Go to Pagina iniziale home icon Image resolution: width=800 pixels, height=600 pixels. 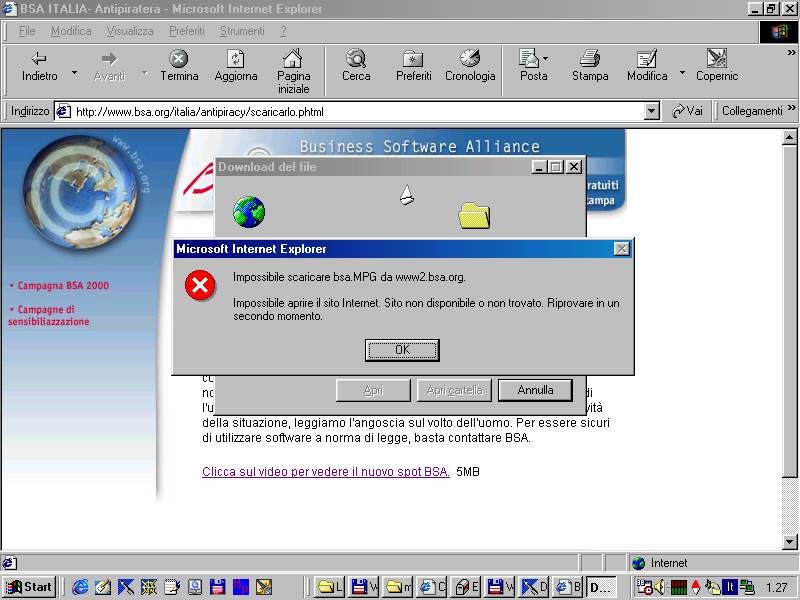293,59
